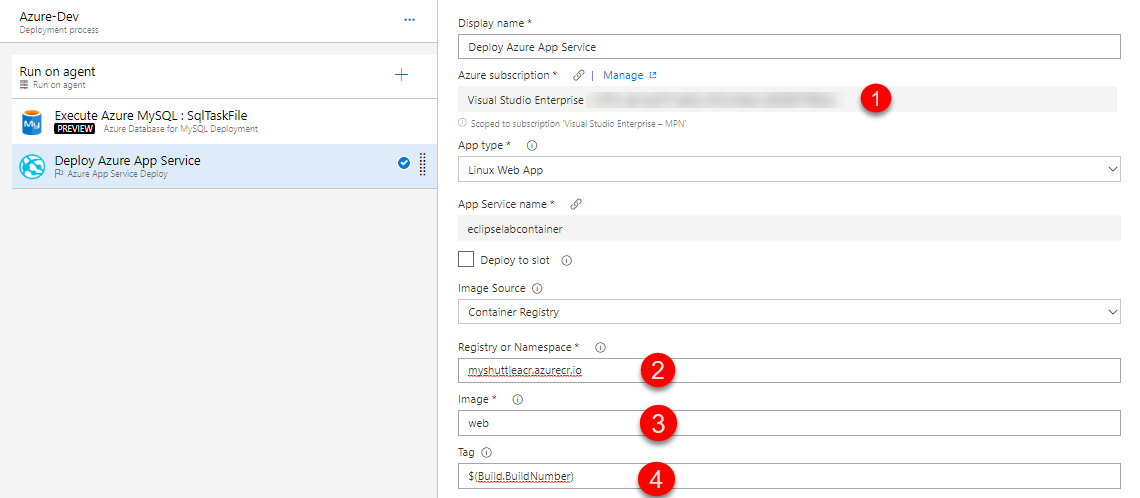Click the blue checkmark on Deploy Azure App Service
The height and width of the screenshot is (498, 1140).
click(404, 163)
